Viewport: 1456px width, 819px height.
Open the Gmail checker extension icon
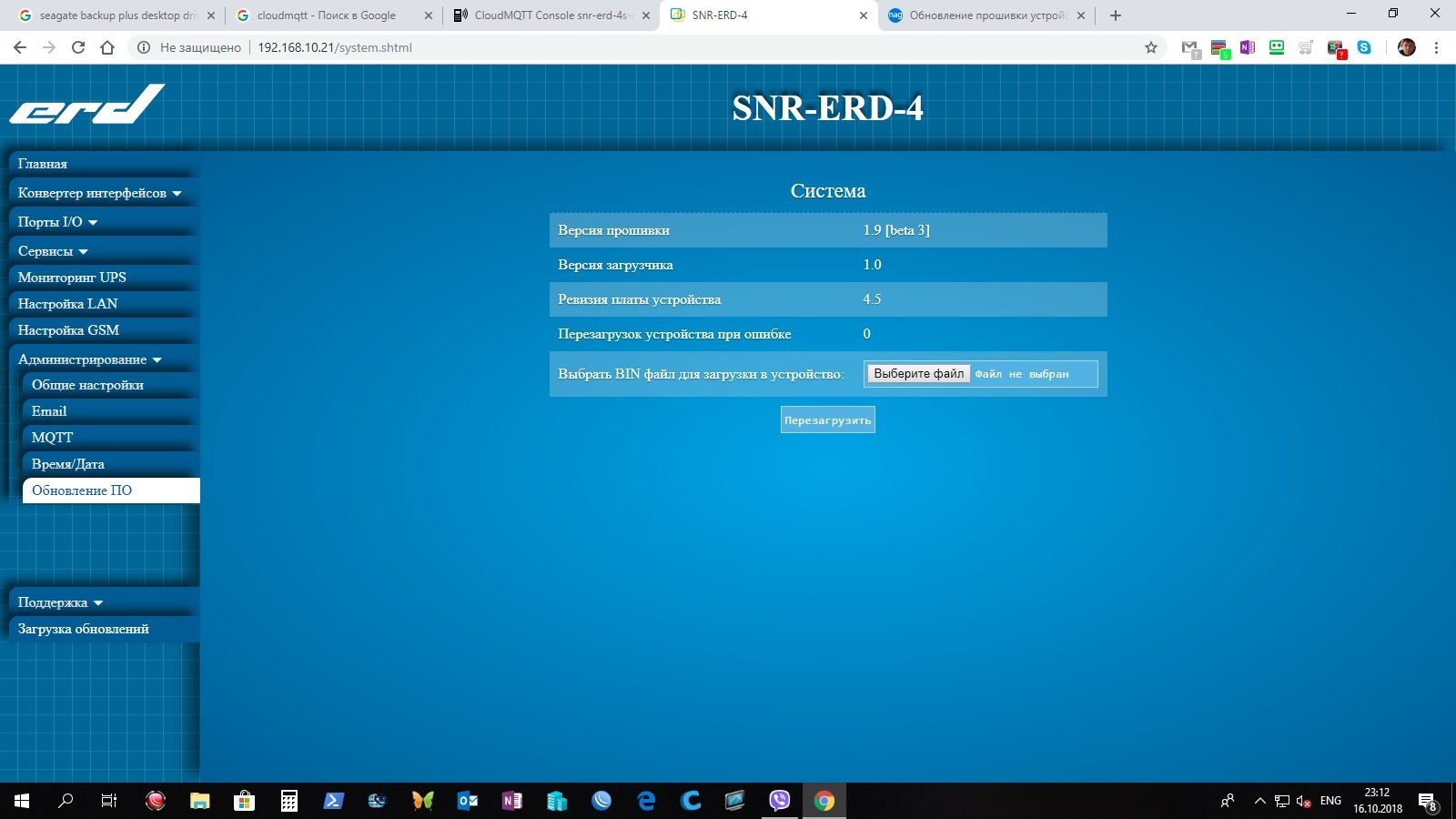tap(1190, 48)
